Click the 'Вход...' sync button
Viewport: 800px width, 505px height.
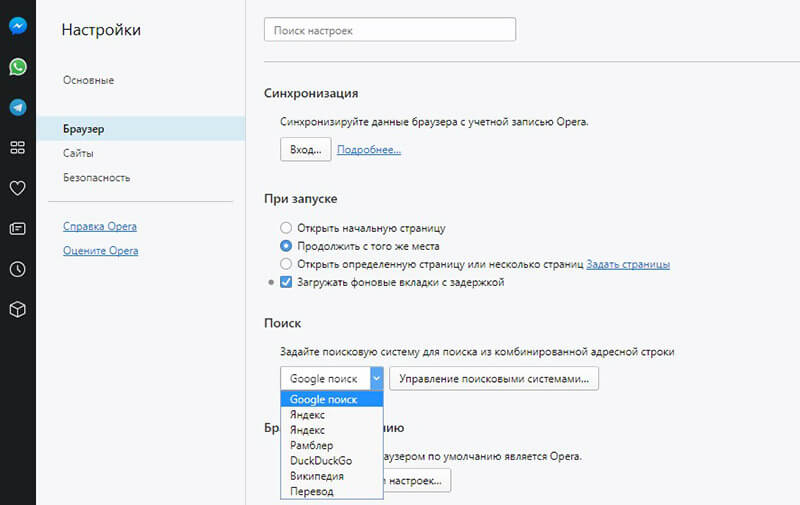[x=306, y=149]
